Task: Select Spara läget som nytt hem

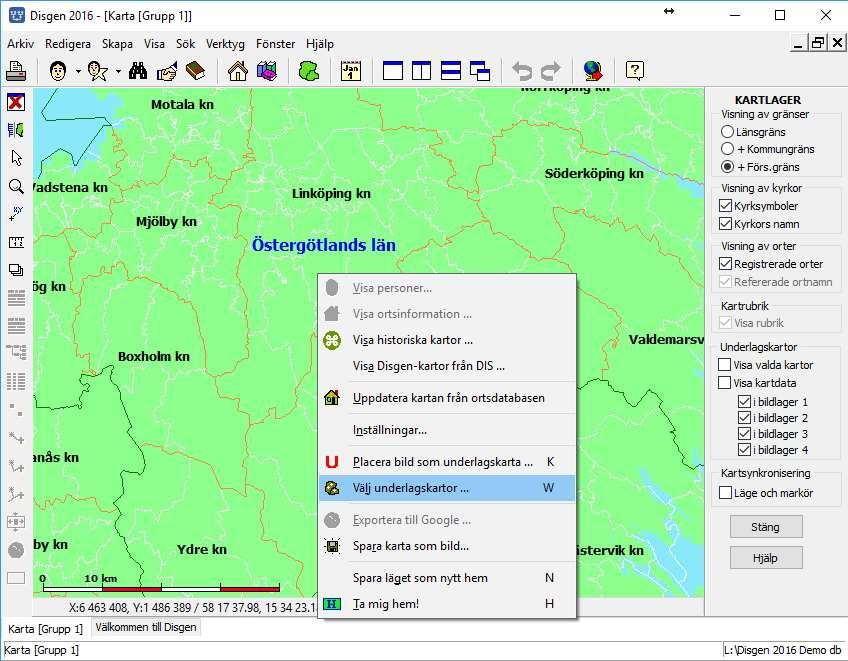Action: tap(447, 578)
